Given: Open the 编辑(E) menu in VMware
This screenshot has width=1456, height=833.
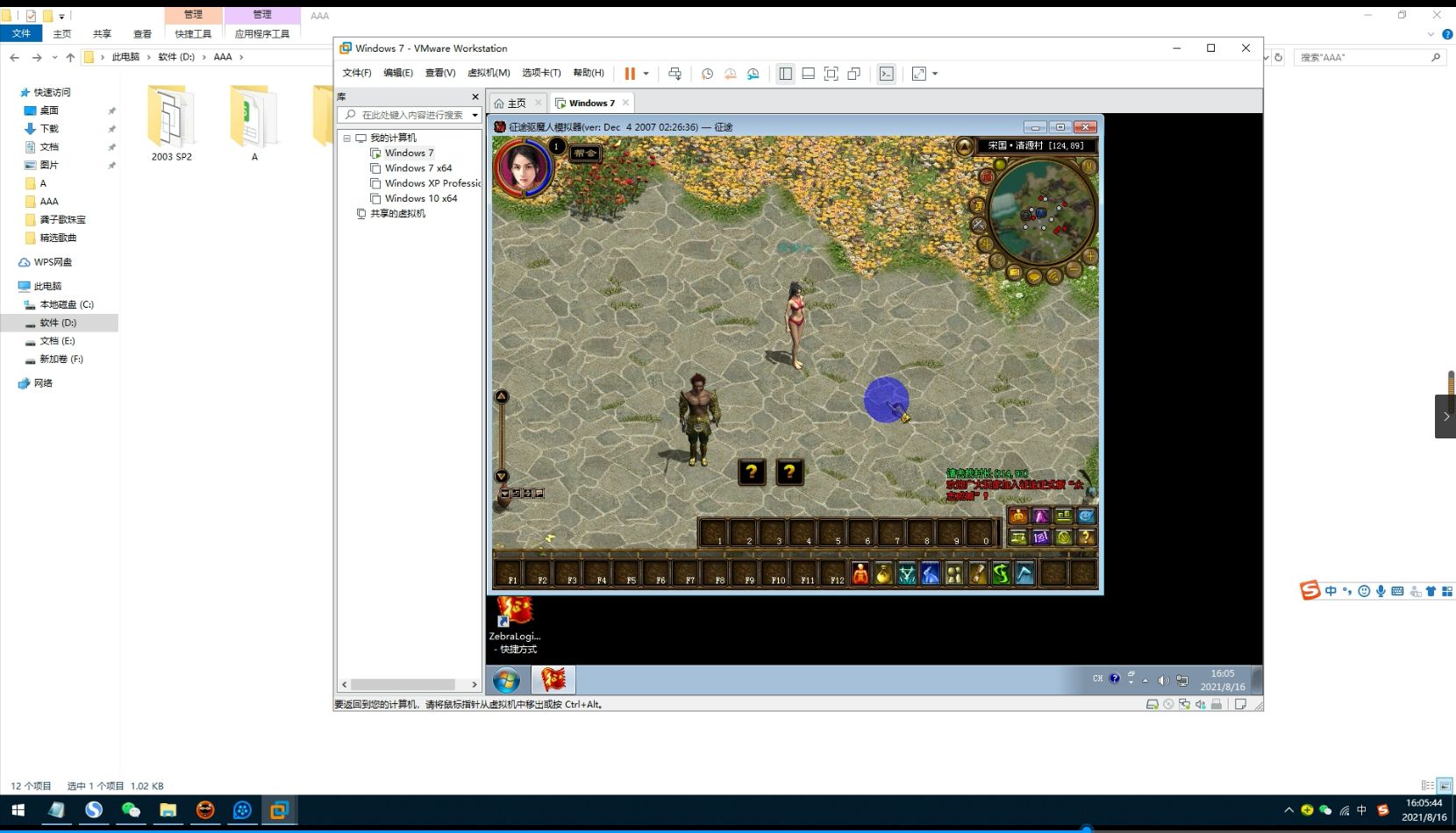Looking at the screenshot, I should [x=398, y=73].
